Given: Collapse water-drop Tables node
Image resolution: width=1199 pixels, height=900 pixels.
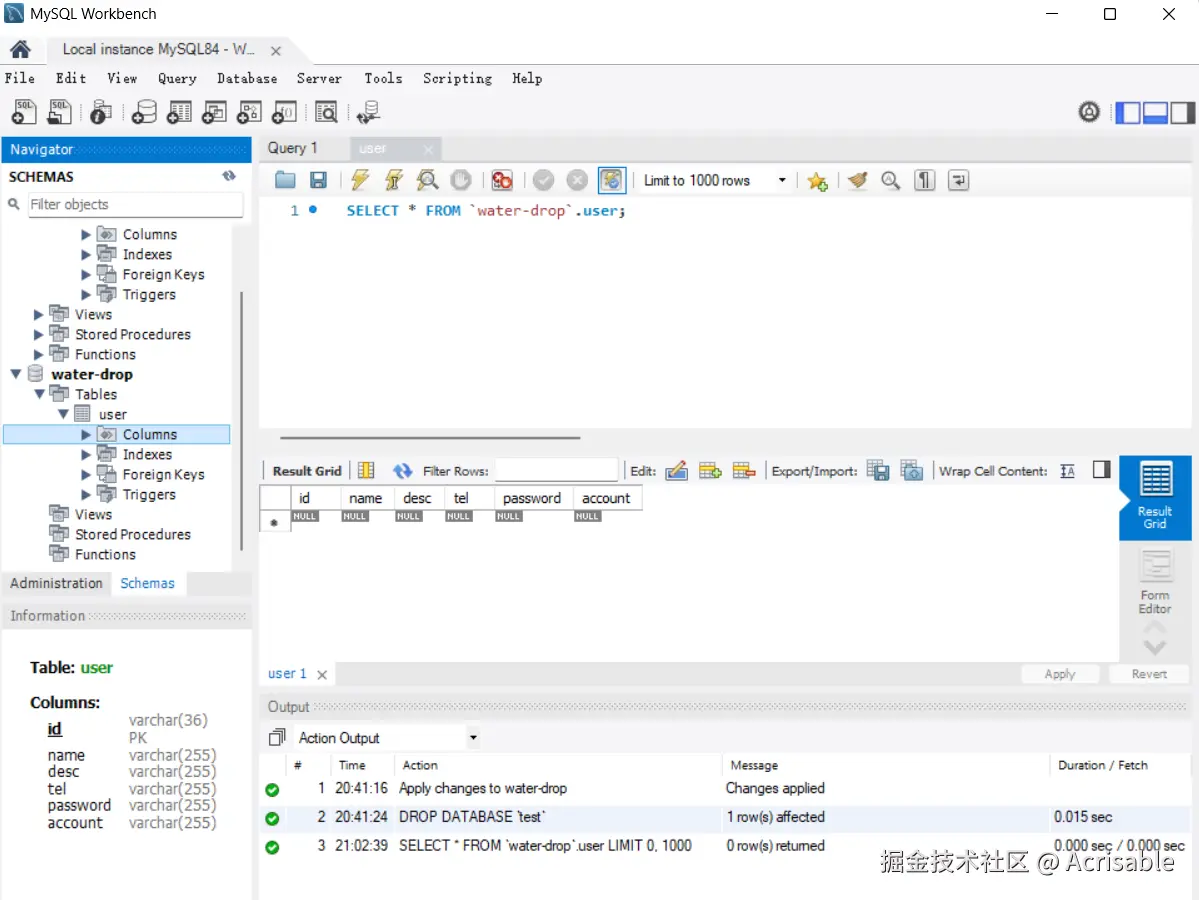Looking at the screenshot, I should click(x=39, y=395).
